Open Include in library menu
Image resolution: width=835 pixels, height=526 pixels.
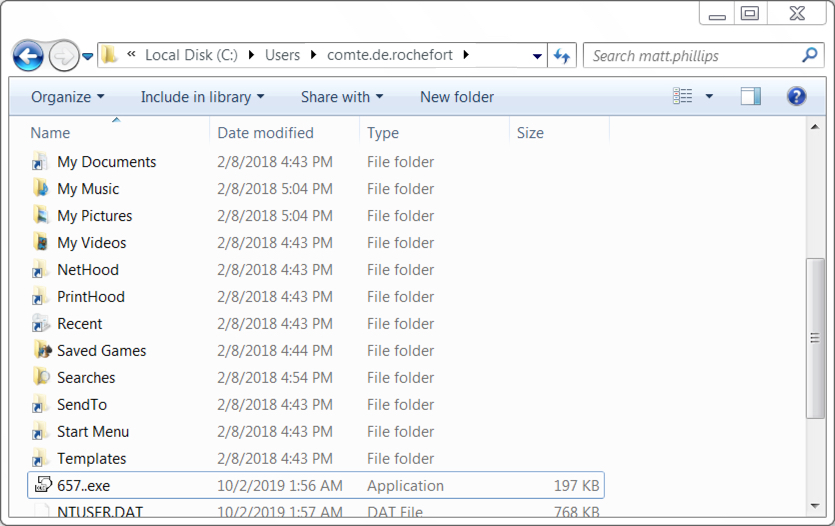[x=202, y=97]
